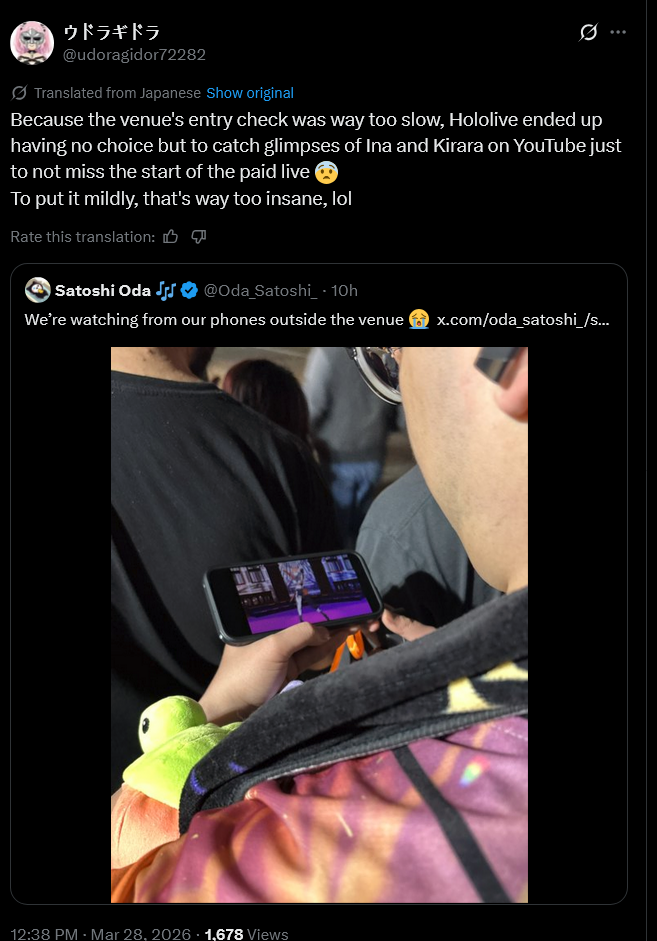Click the 1,678 Views count
The width and height of the screenshot is (657, 941).
click(x=246, y=934)
